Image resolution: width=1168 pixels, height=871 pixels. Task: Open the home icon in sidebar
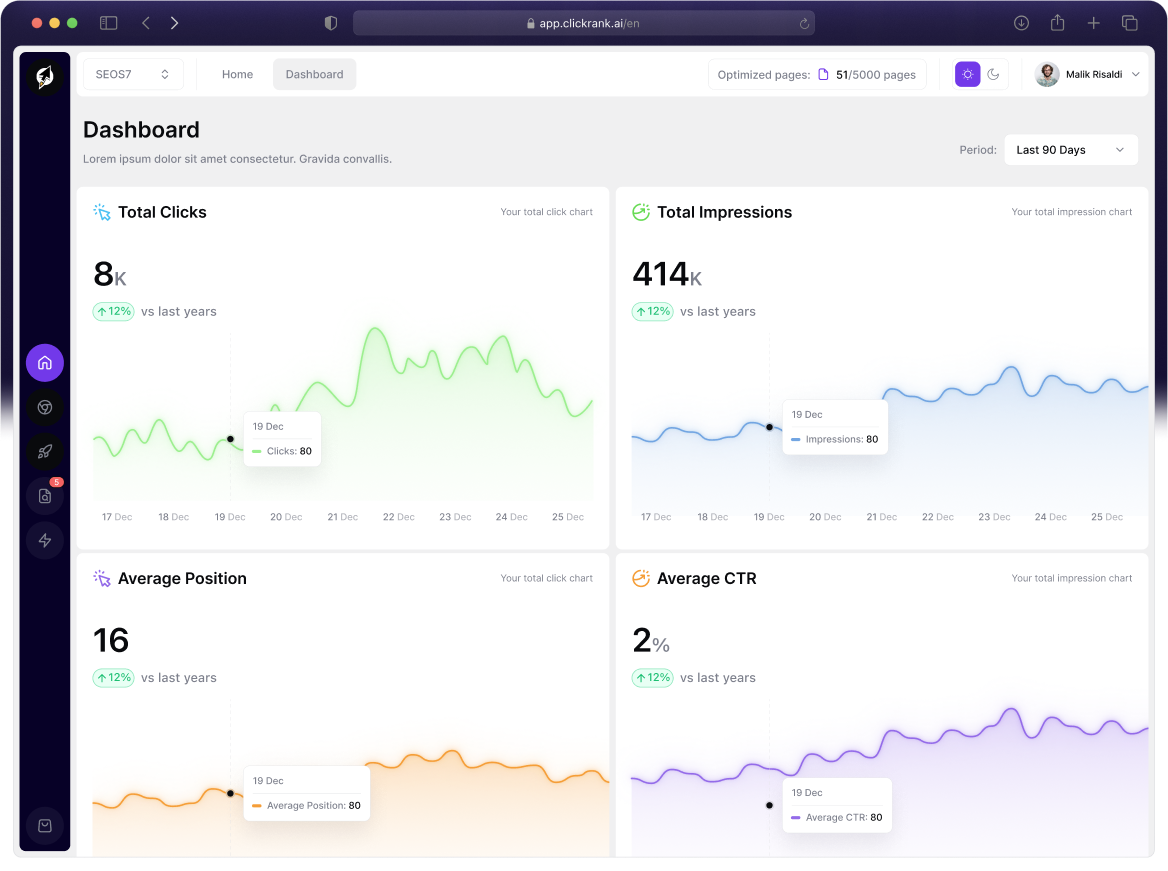click(x=45, y=363)
